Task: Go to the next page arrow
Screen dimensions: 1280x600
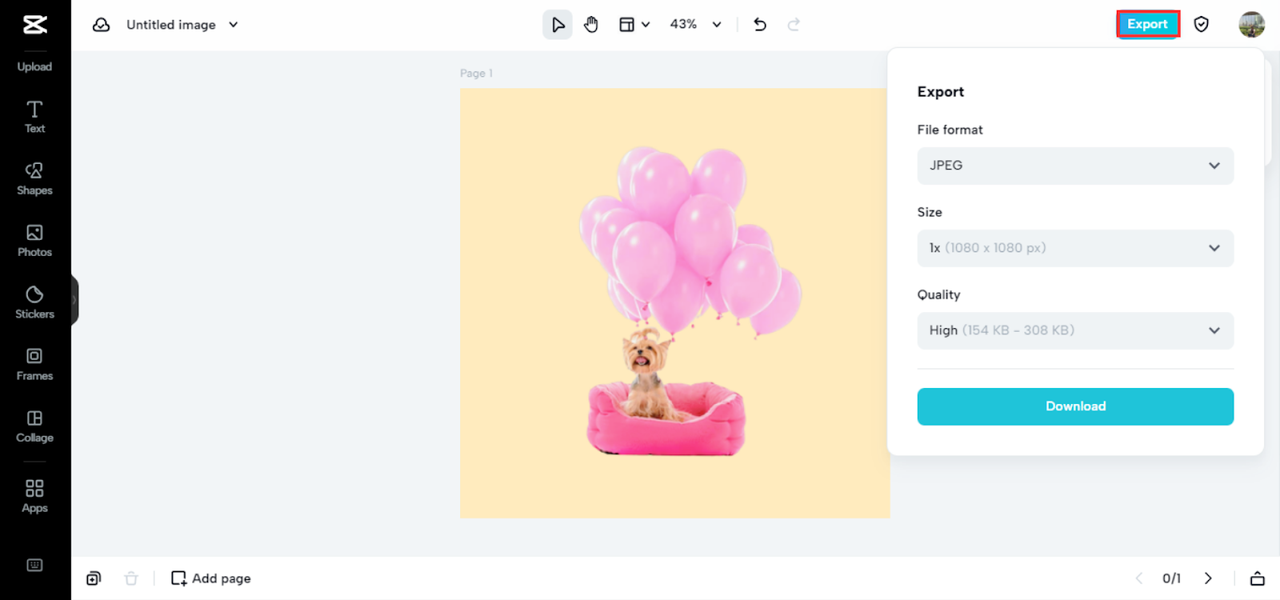Action: [1208, 578]
